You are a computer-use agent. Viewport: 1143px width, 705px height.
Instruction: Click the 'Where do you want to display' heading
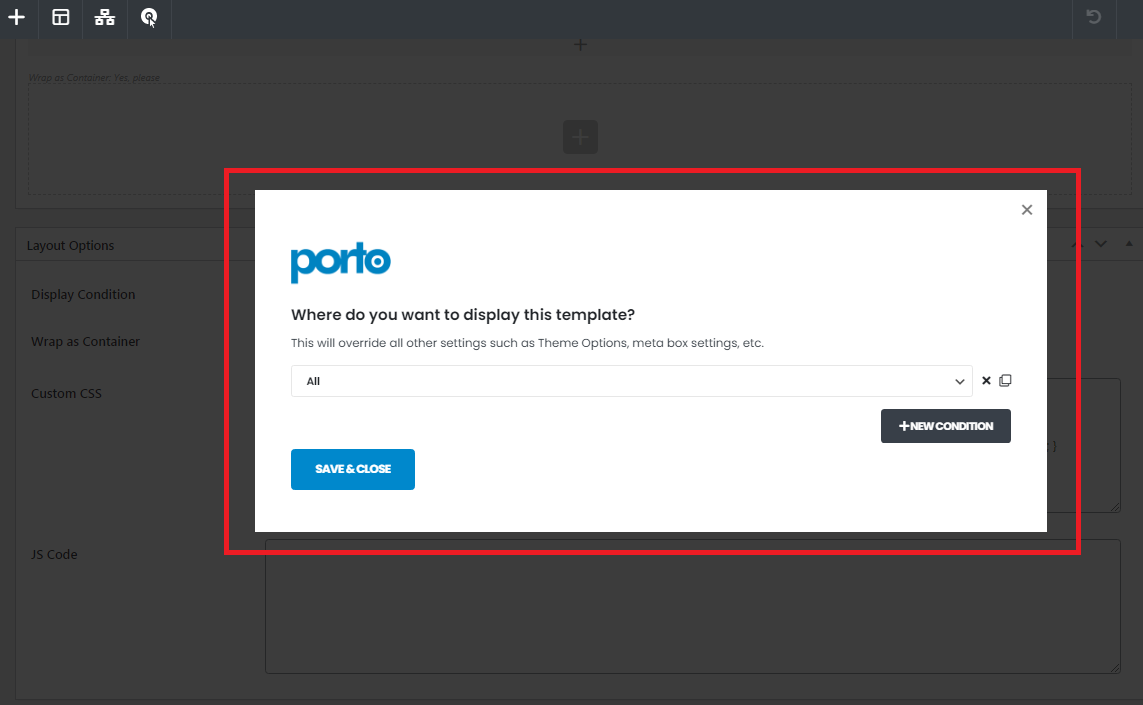point(463,315)
